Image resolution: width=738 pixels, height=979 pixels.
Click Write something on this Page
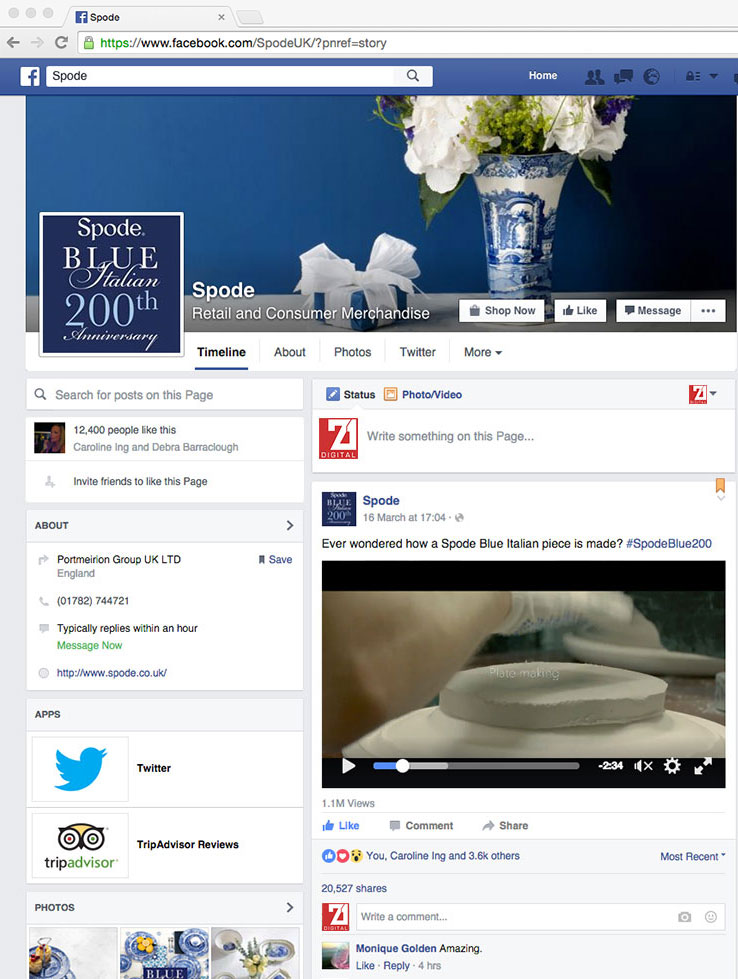(x=450, y=436)
